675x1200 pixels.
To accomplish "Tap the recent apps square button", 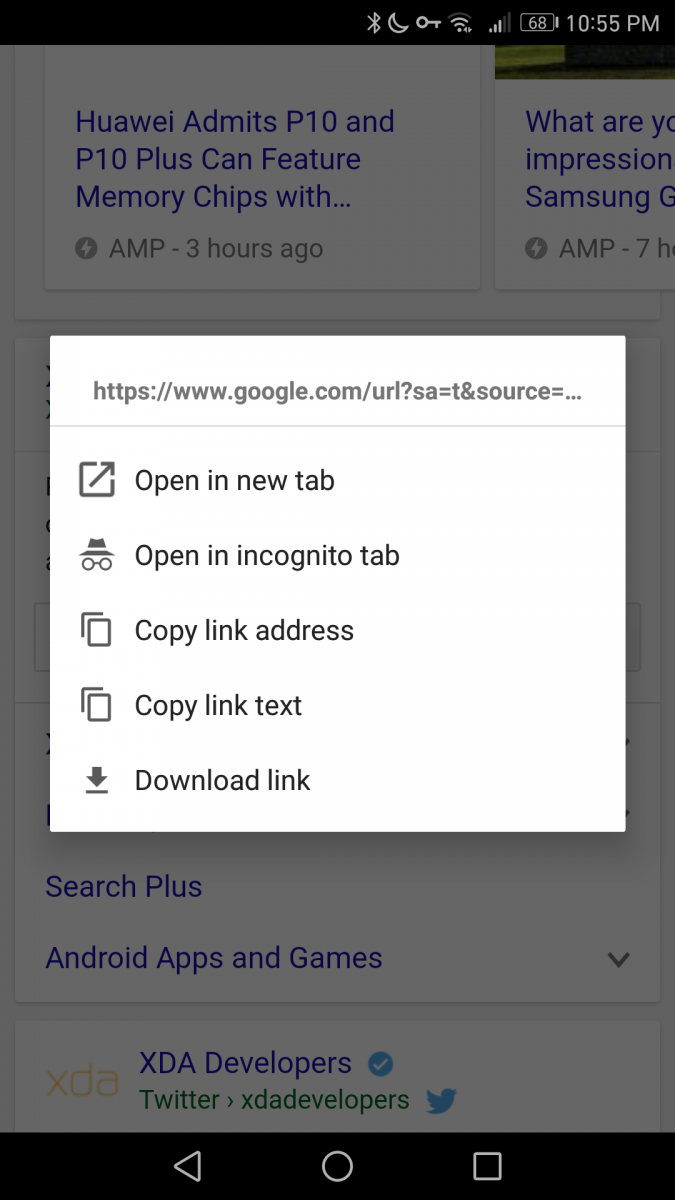I will point(487,1165).
